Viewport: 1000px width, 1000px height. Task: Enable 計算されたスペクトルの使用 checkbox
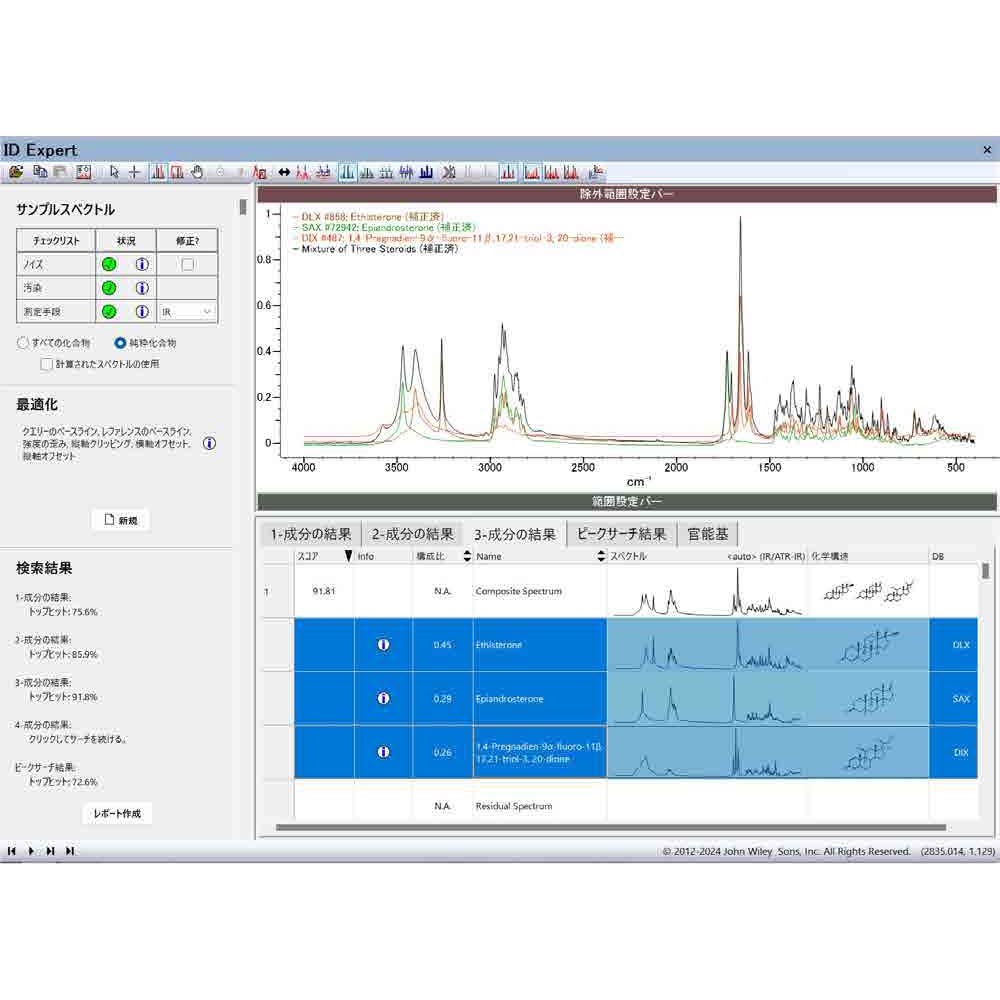pos(46,364)
